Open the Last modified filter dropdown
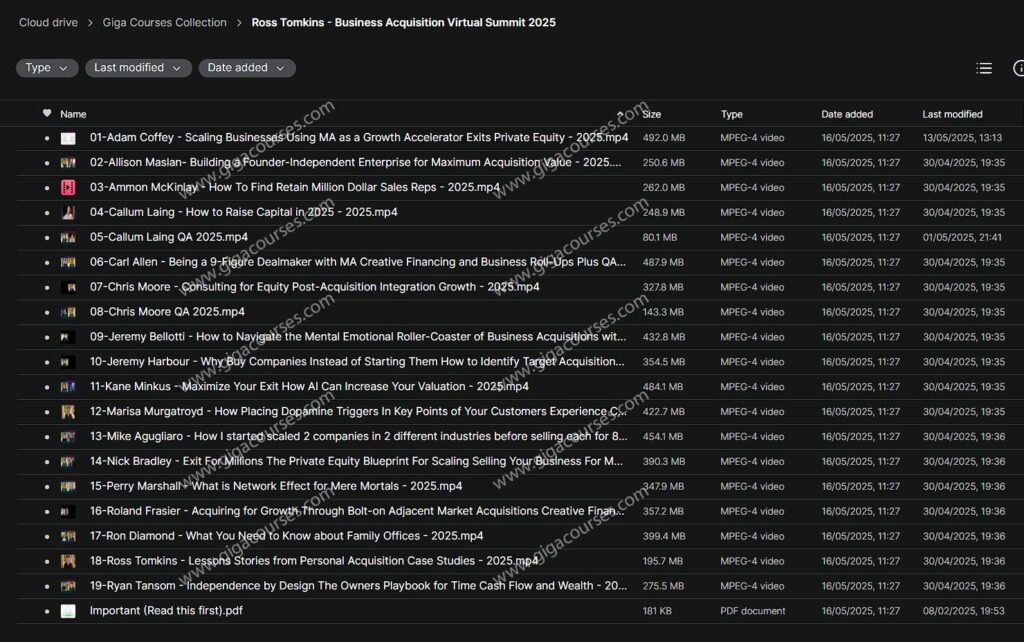This screenshot has height=642, width=1024. 137,68
